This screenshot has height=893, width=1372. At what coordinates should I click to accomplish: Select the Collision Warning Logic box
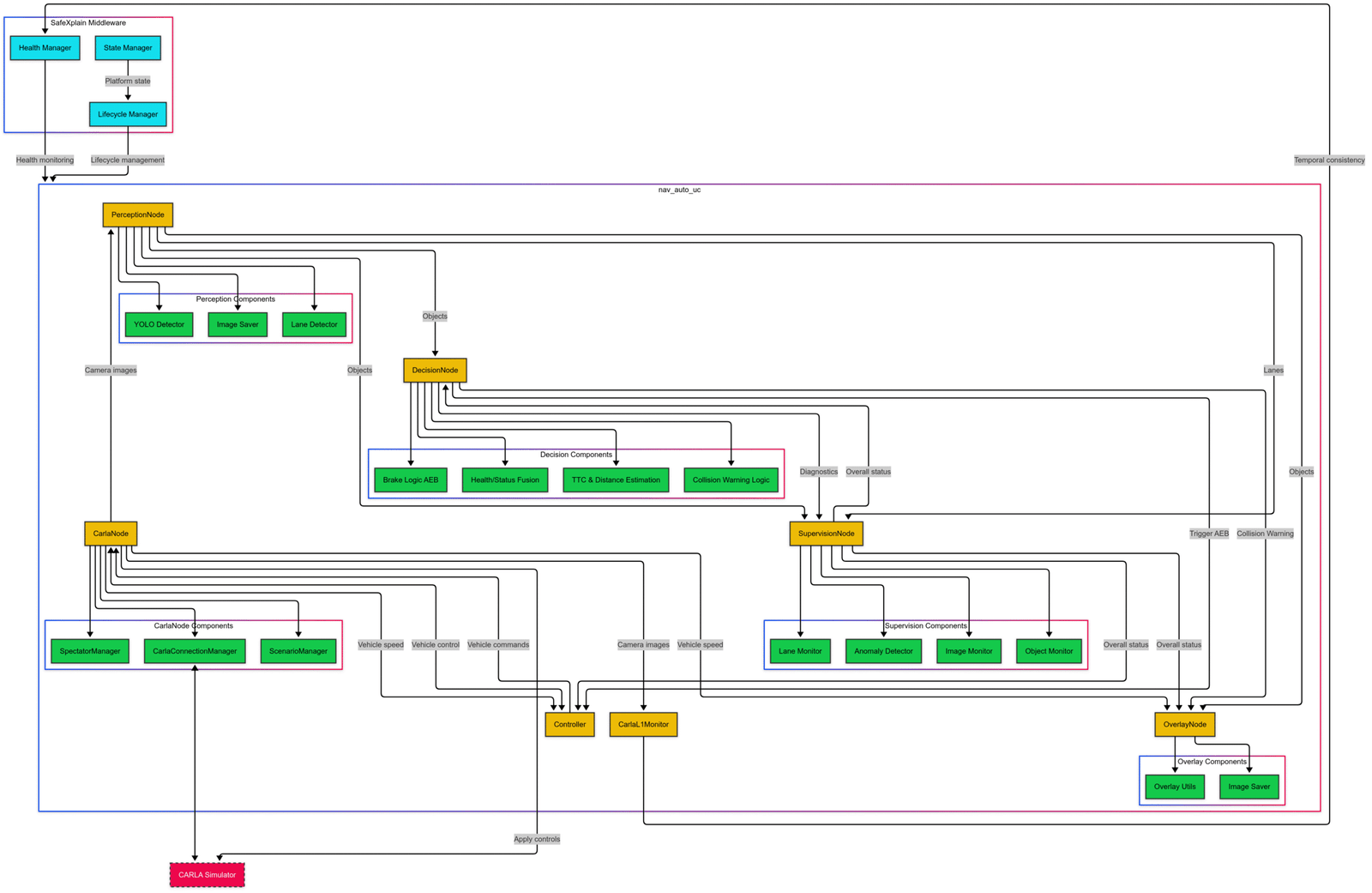731,480
